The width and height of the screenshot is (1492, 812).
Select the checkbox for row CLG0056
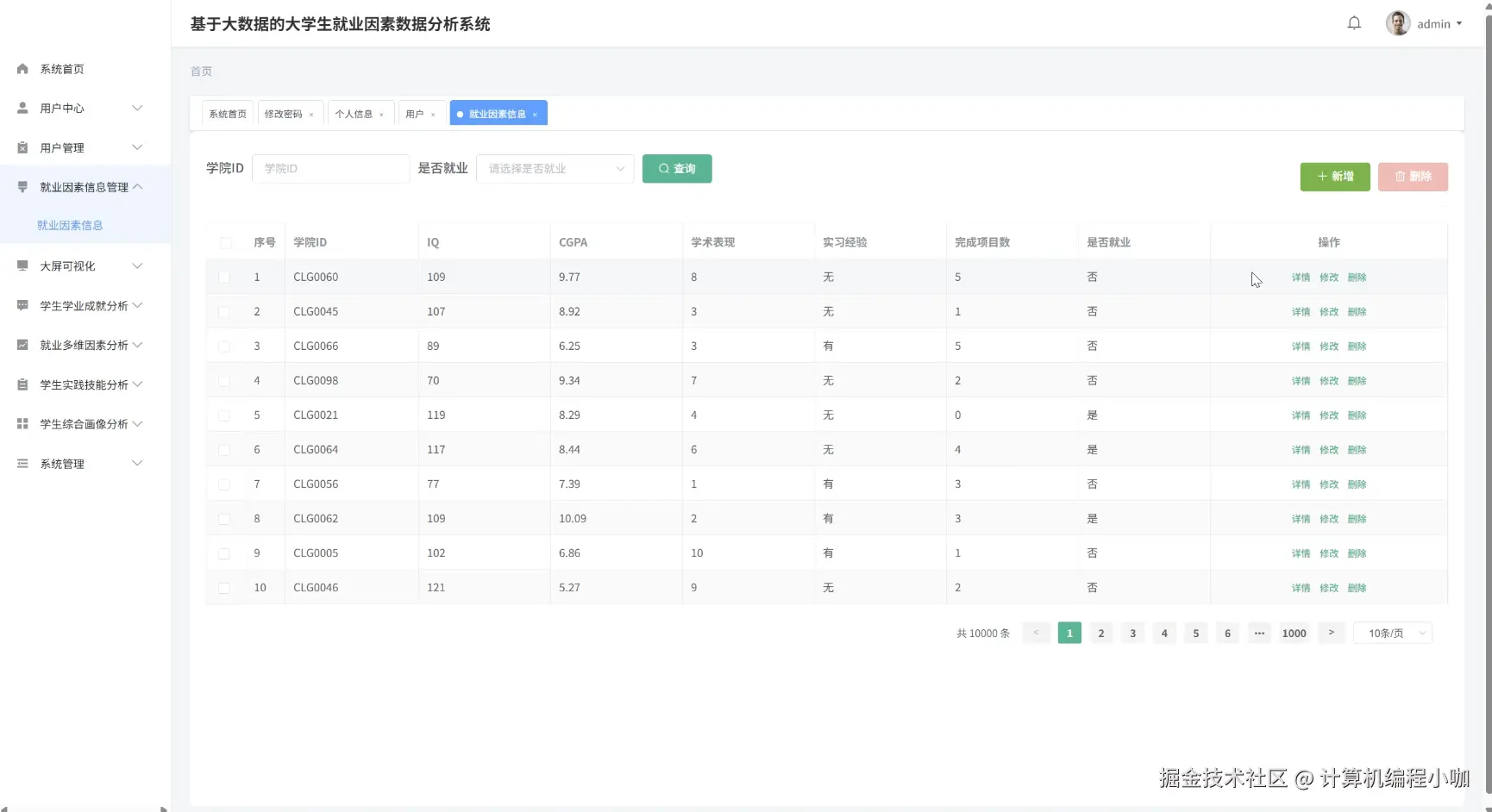tap(224, 484)
